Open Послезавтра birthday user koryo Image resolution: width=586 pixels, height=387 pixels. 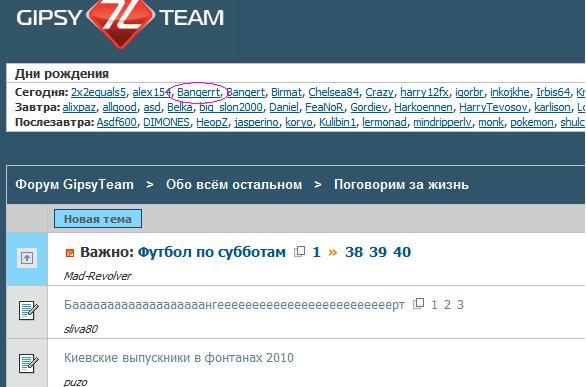click(299, 123)
